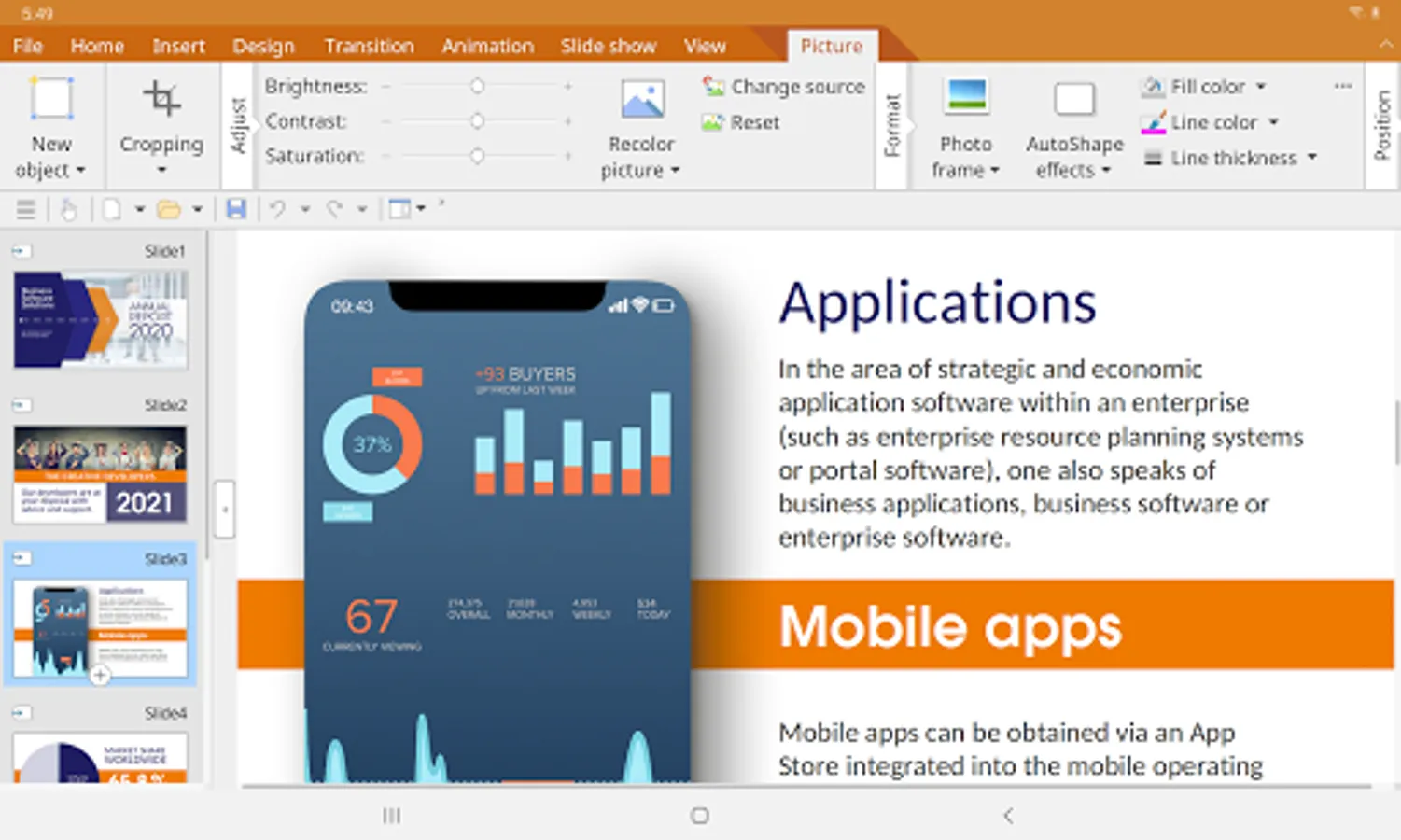Click the open folder icon in toolbar
The image size is (1401, 840).
tap(169, 209)
